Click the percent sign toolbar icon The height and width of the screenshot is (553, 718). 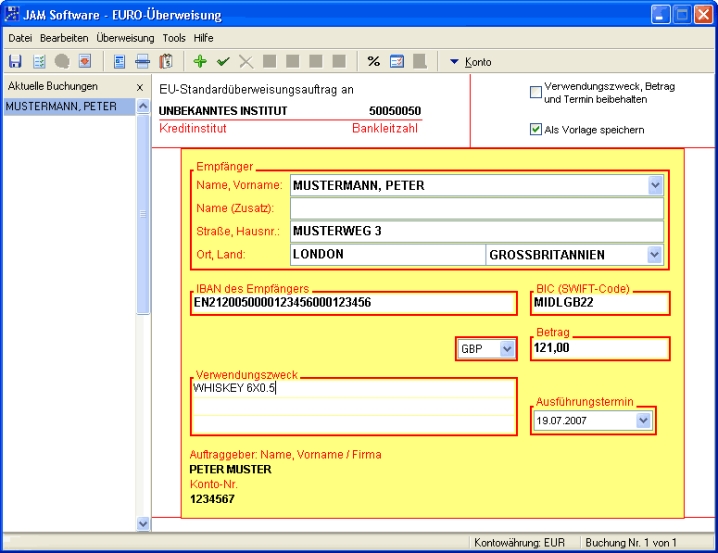click(373, 62)
